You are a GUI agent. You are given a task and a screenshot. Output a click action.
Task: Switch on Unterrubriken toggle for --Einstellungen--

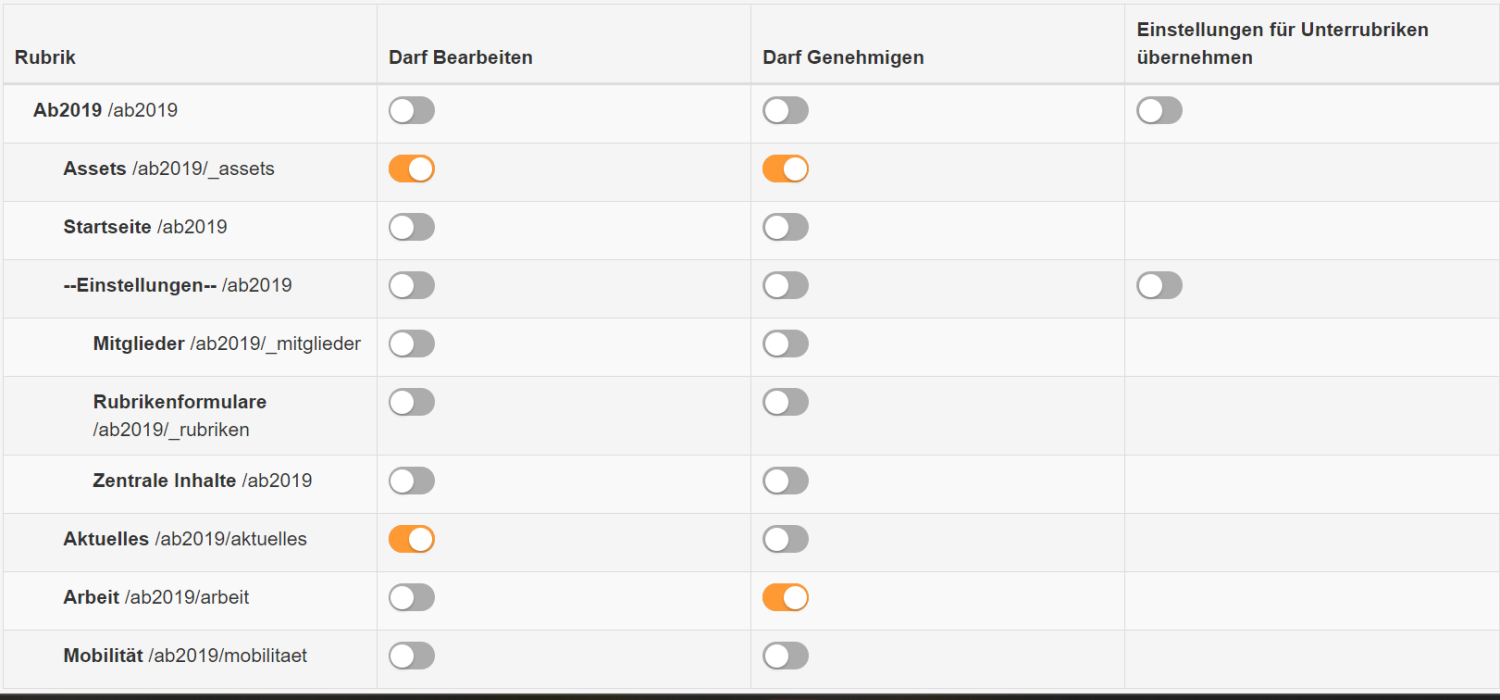coord(1159,286)
